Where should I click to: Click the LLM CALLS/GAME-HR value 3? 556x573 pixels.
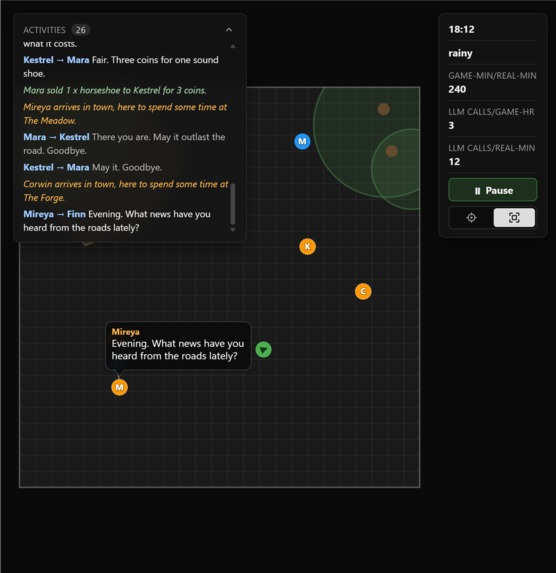coord(451,125)
